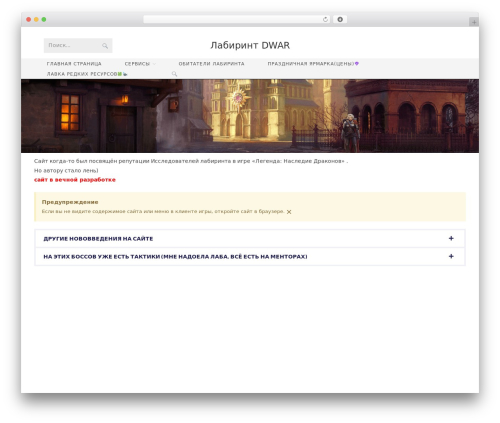This screenshot has width=500, height=423.
Task: Click the magnifier icon in navigation bar
Action: (174, 74)
